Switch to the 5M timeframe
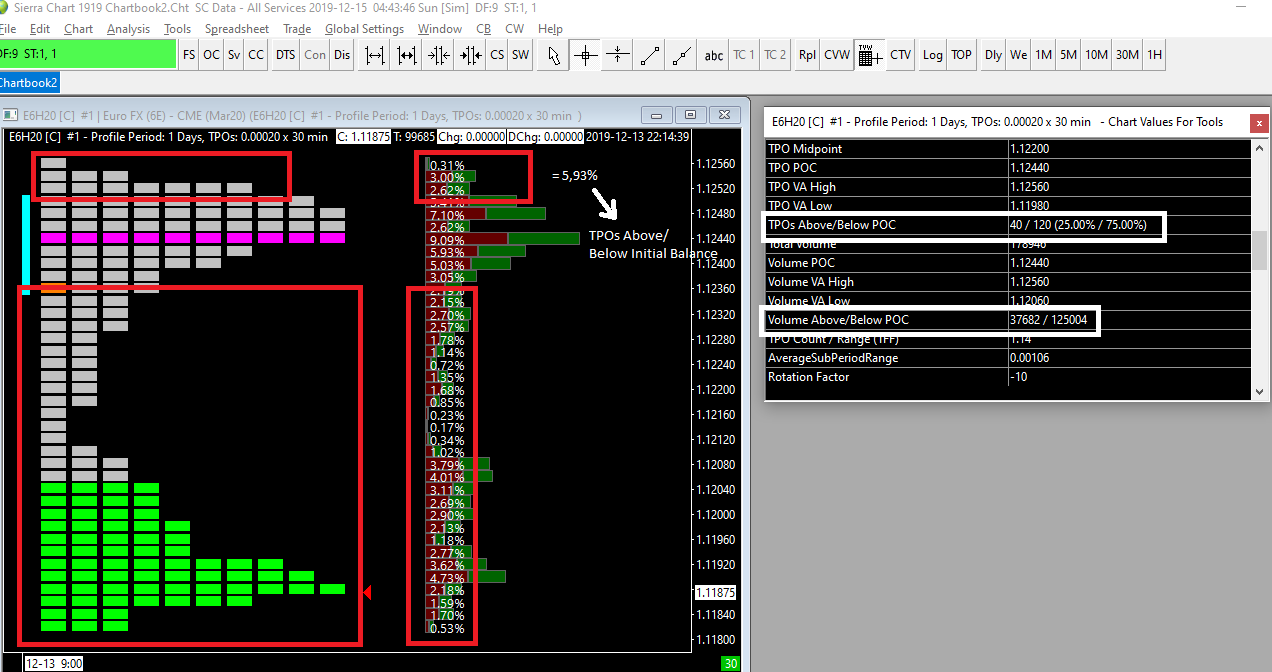The image size is (1272, 672). tap(1068, 55)
